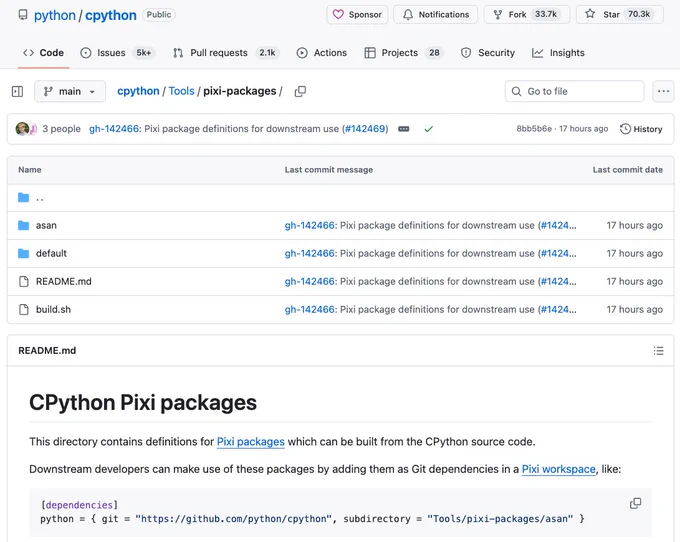Open the three-dot more options menu
680x542 pixels.
point(664,91)
